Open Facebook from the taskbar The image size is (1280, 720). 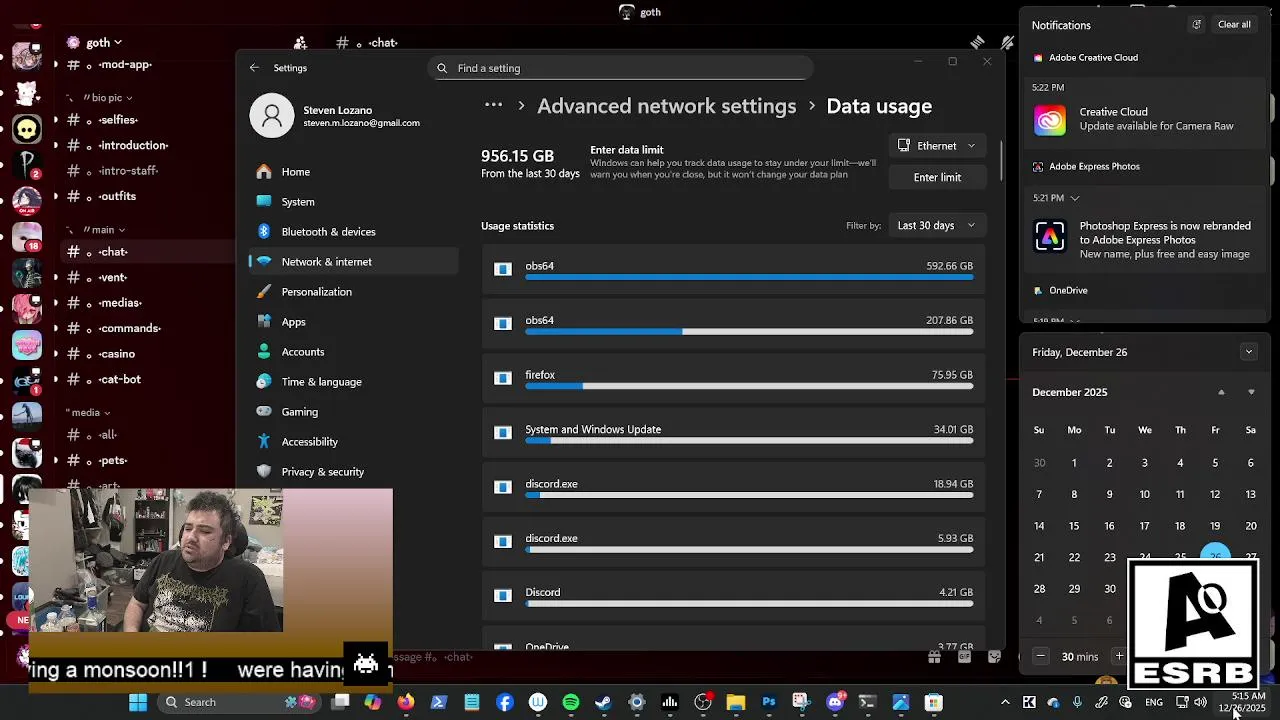click(505, 702)
